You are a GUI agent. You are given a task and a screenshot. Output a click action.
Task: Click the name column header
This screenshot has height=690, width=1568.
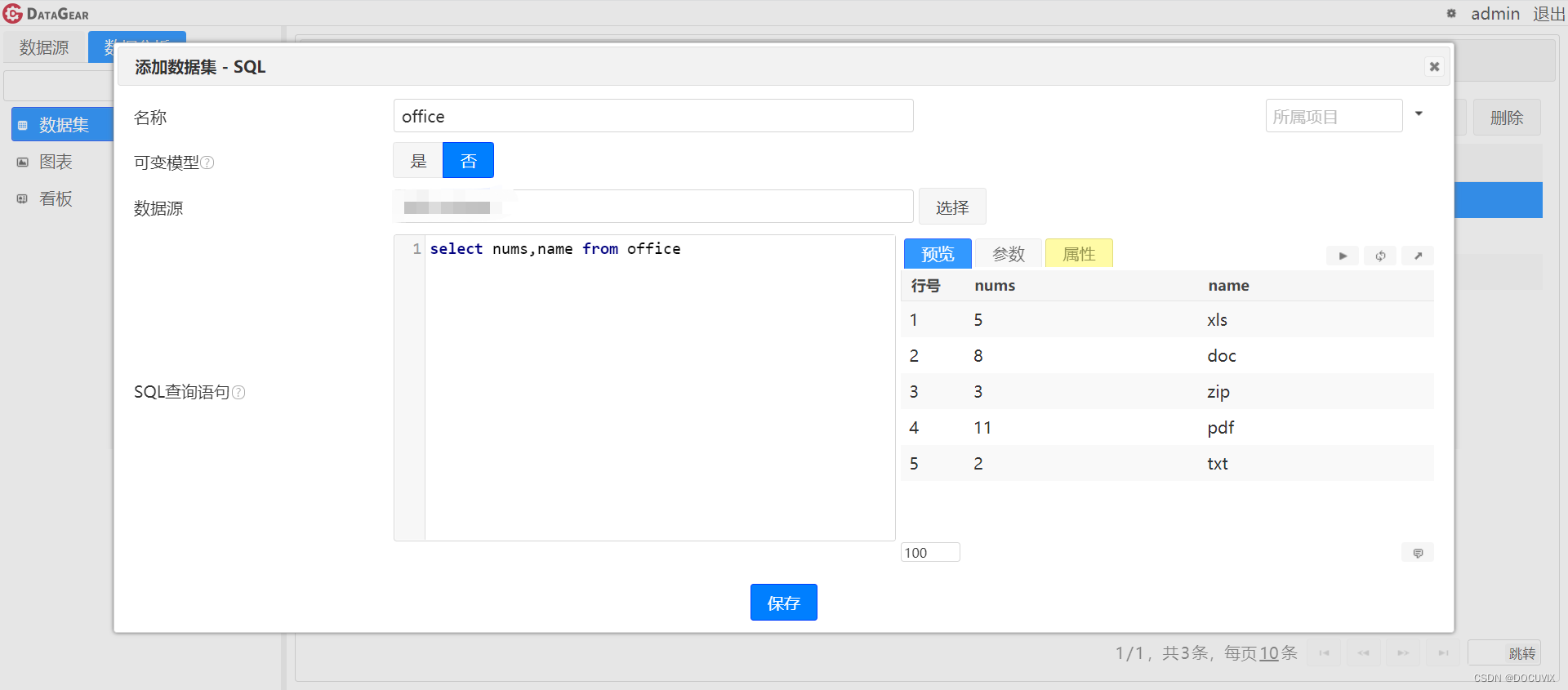tap(1228, 286)
